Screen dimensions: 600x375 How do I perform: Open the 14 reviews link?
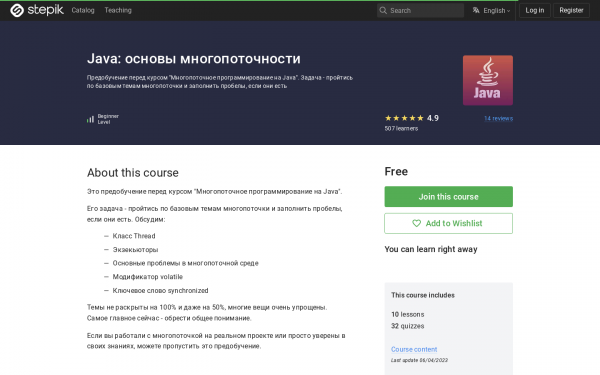[x=498, y=118]
